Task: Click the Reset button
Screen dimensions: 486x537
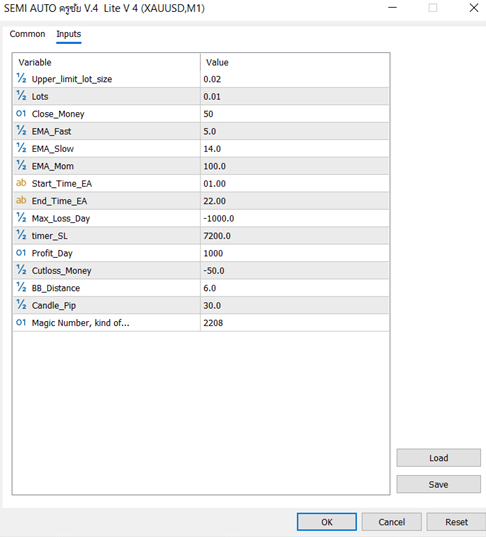Action: tap(456, 522)
